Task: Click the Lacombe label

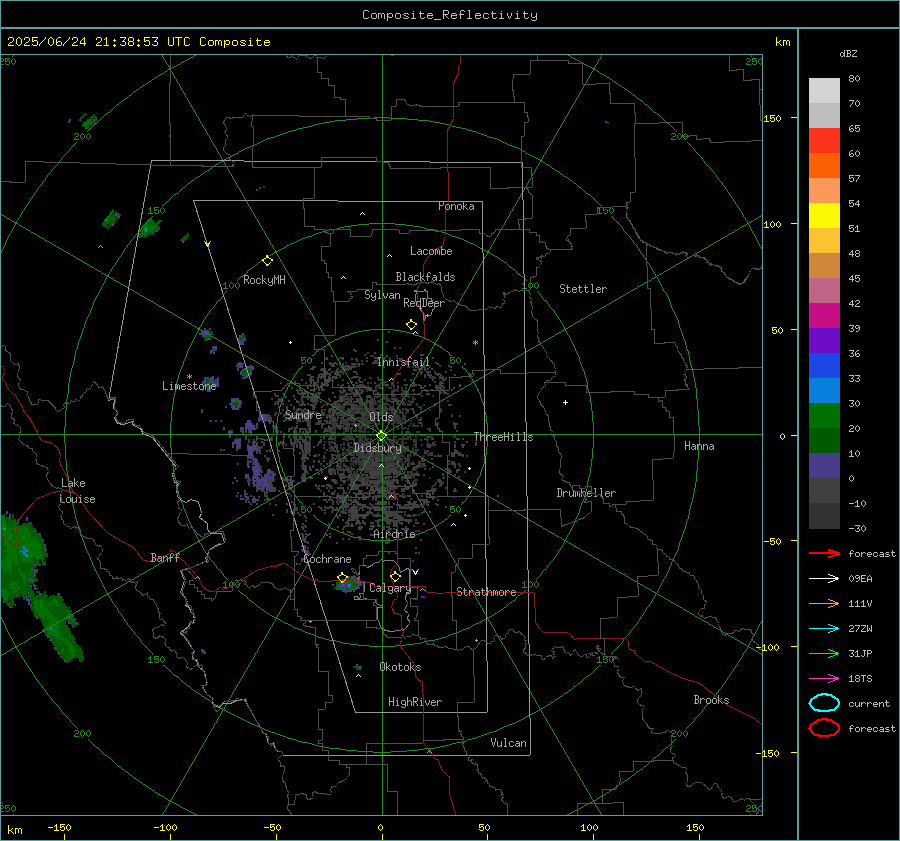Action: click(431, 251)
